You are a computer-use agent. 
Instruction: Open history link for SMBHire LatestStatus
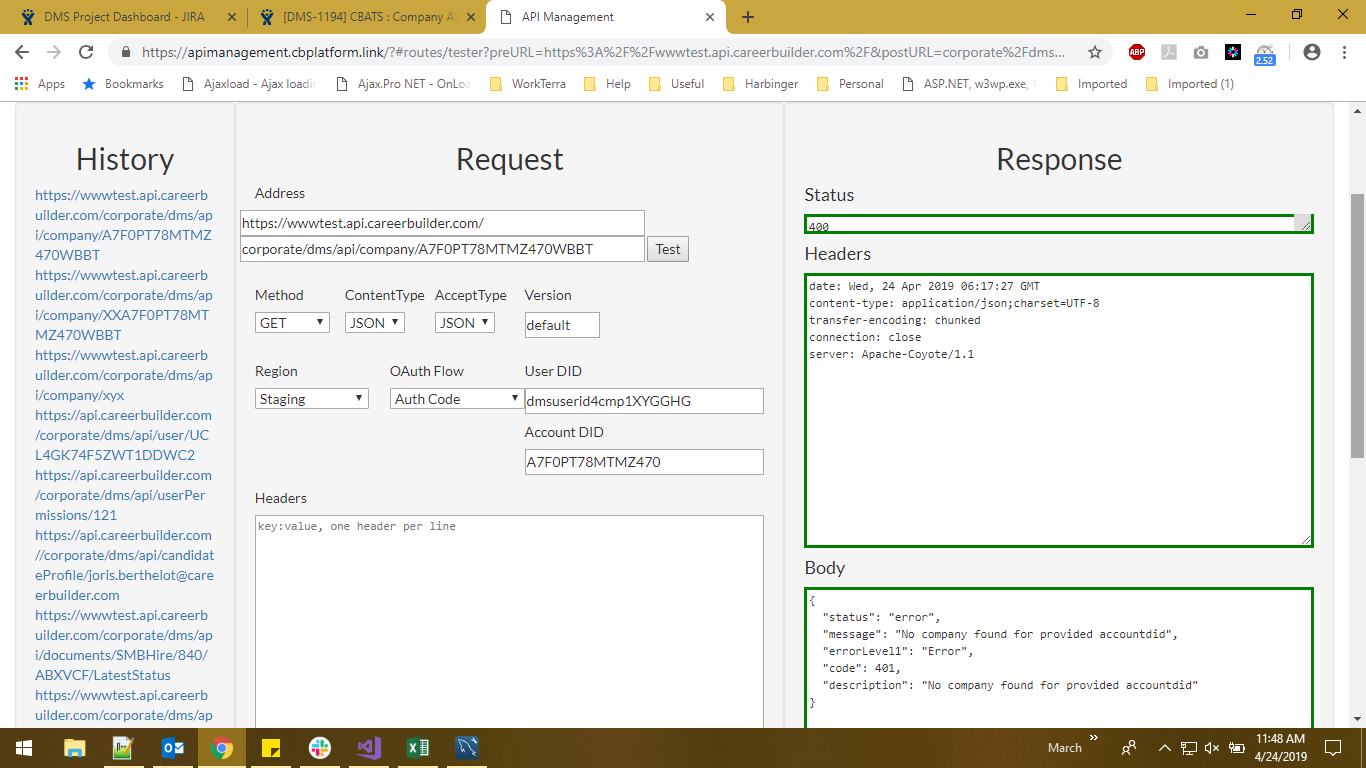click(x=123, y=645)
